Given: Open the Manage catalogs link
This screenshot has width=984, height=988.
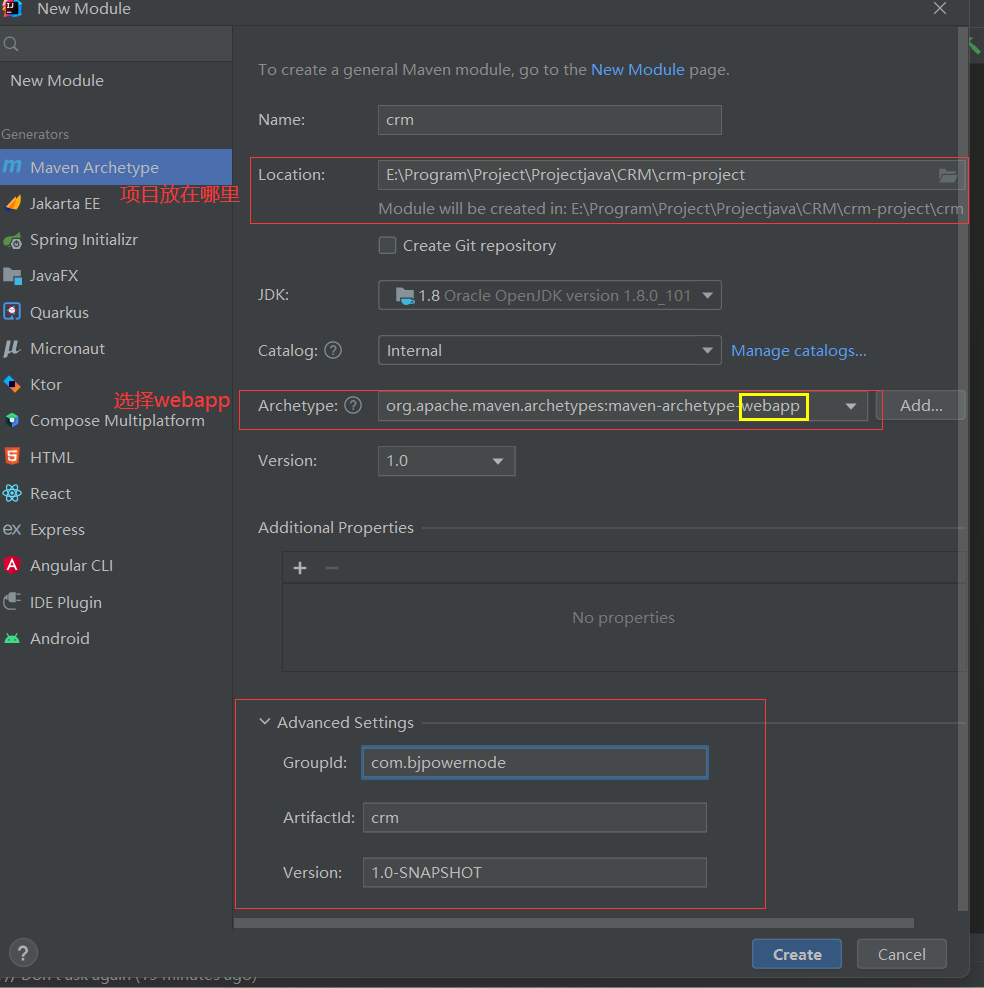Looking at the screenshot, I should (798, 350).
